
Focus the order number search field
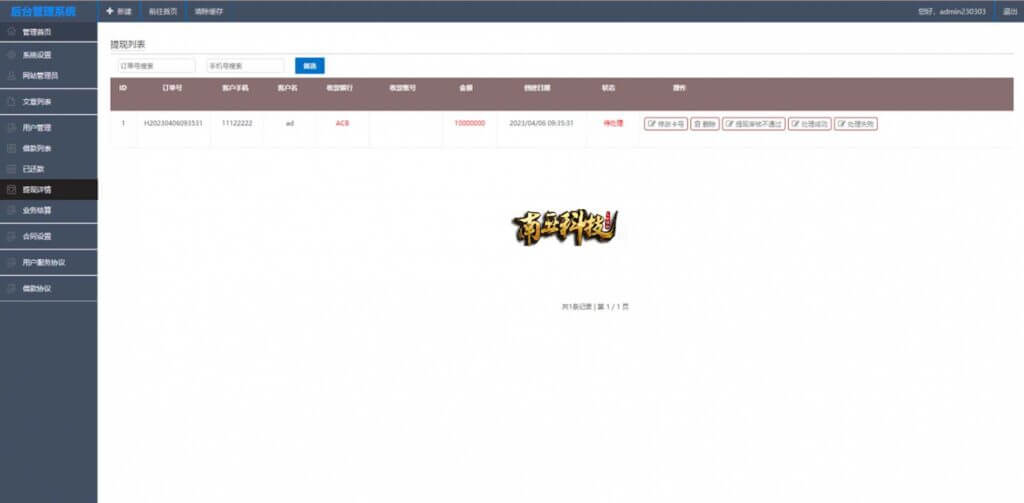(x=156, y=66)
